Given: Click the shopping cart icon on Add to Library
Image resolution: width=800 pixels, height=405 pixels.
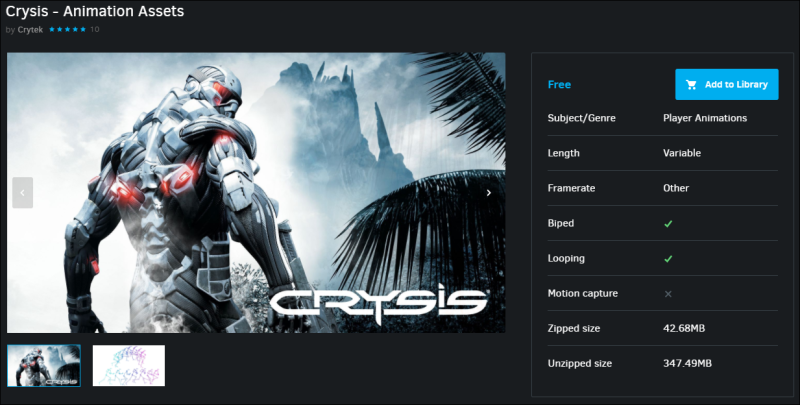Looking at the screenshot, I should tap(691, 85).
